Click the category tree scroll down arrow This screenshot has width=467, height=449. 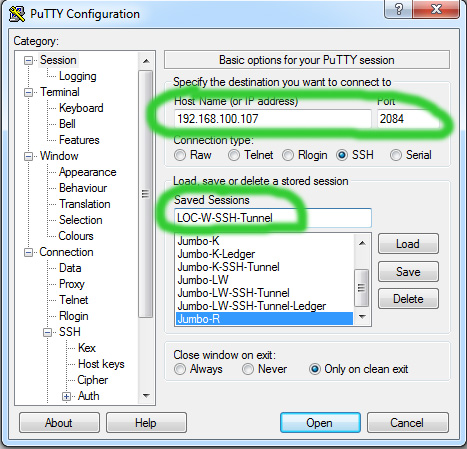pyautogui.click(x=146, y=396)
